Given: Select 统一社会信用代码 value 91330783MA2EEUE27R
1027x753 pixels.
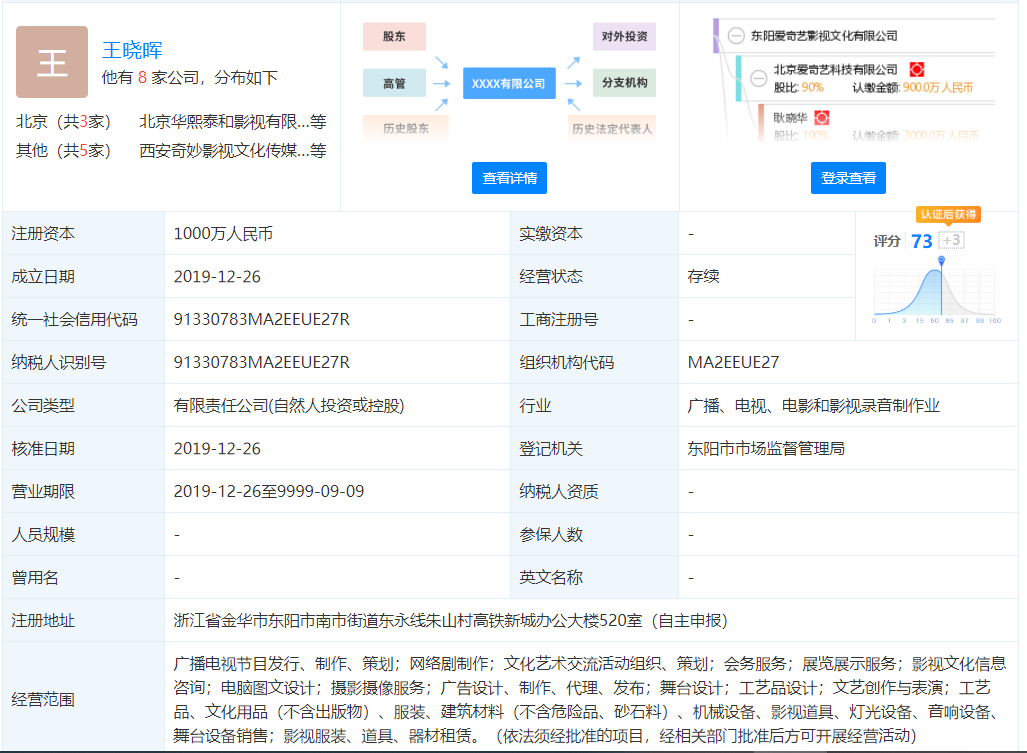Looking at the screenshot, I should [262, 320].
